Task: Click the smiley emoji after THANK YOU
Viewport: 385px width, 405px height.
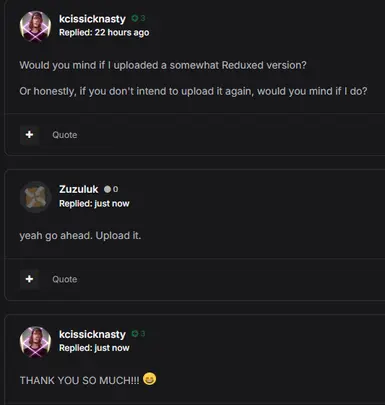Action: coord(149,379)
